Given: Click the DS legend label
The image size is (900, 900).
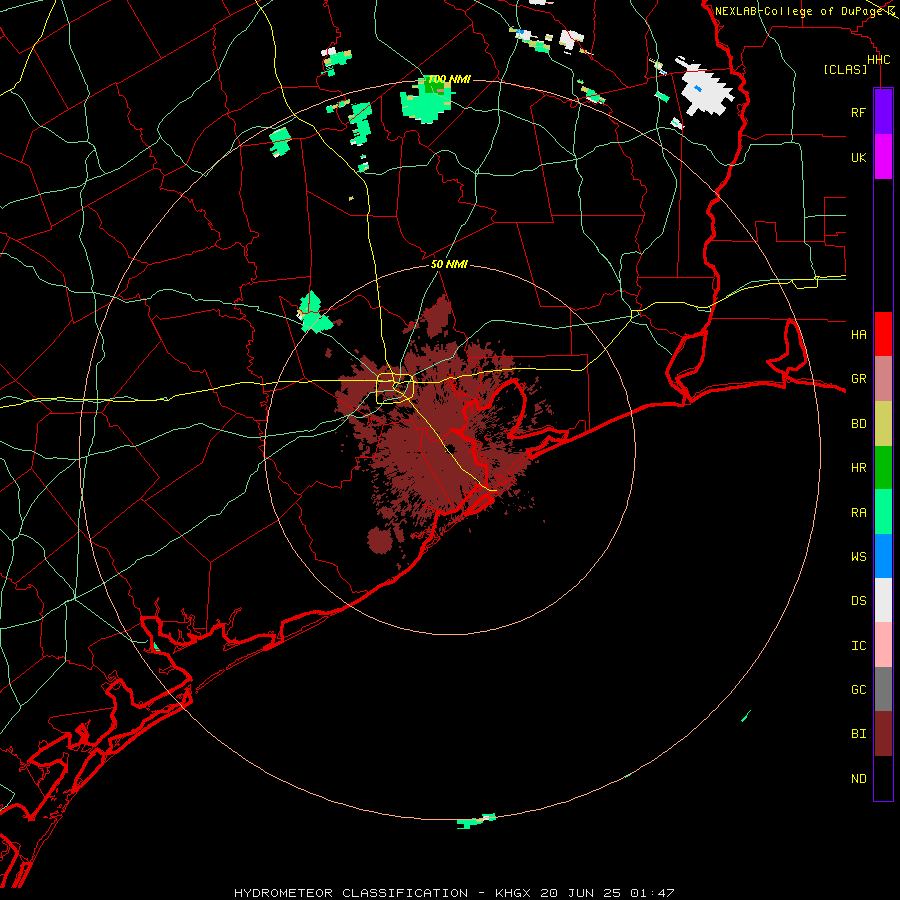Looking at the screenshot, I should tap(858, 601).
